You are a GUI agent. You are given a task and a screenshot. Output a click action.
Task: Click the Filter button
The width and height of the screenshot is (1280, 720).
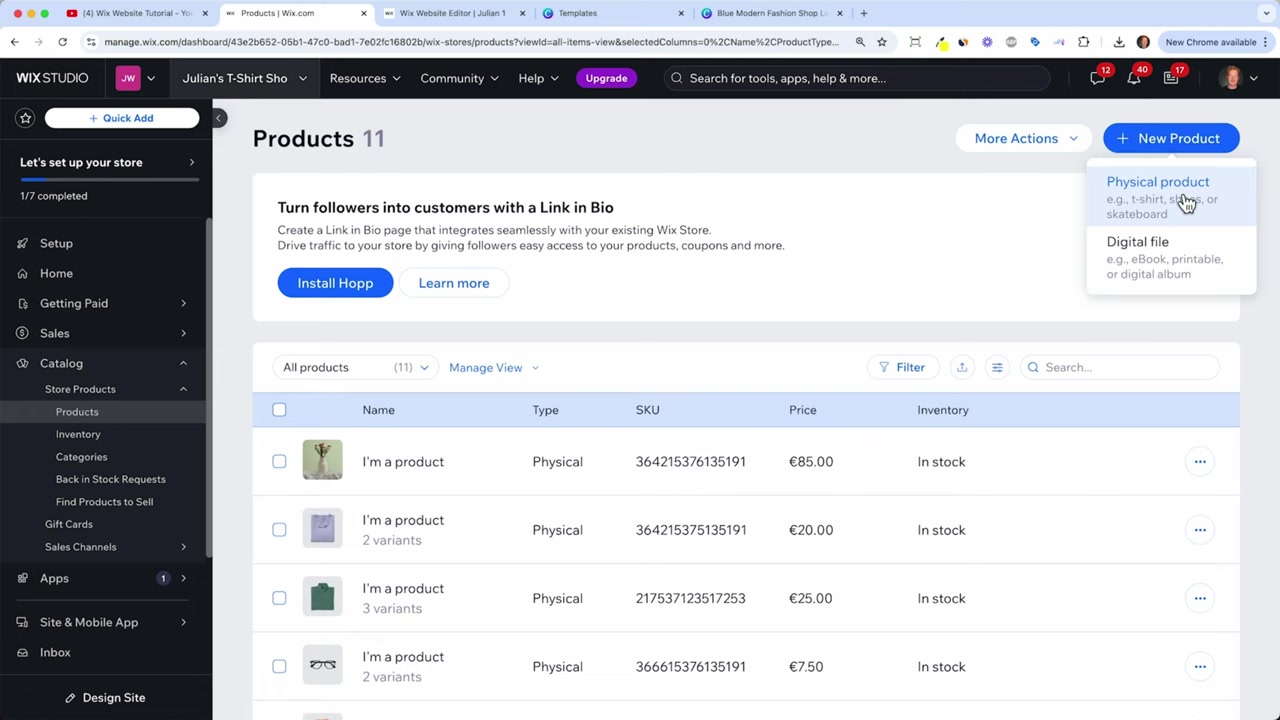coord(902,367)
